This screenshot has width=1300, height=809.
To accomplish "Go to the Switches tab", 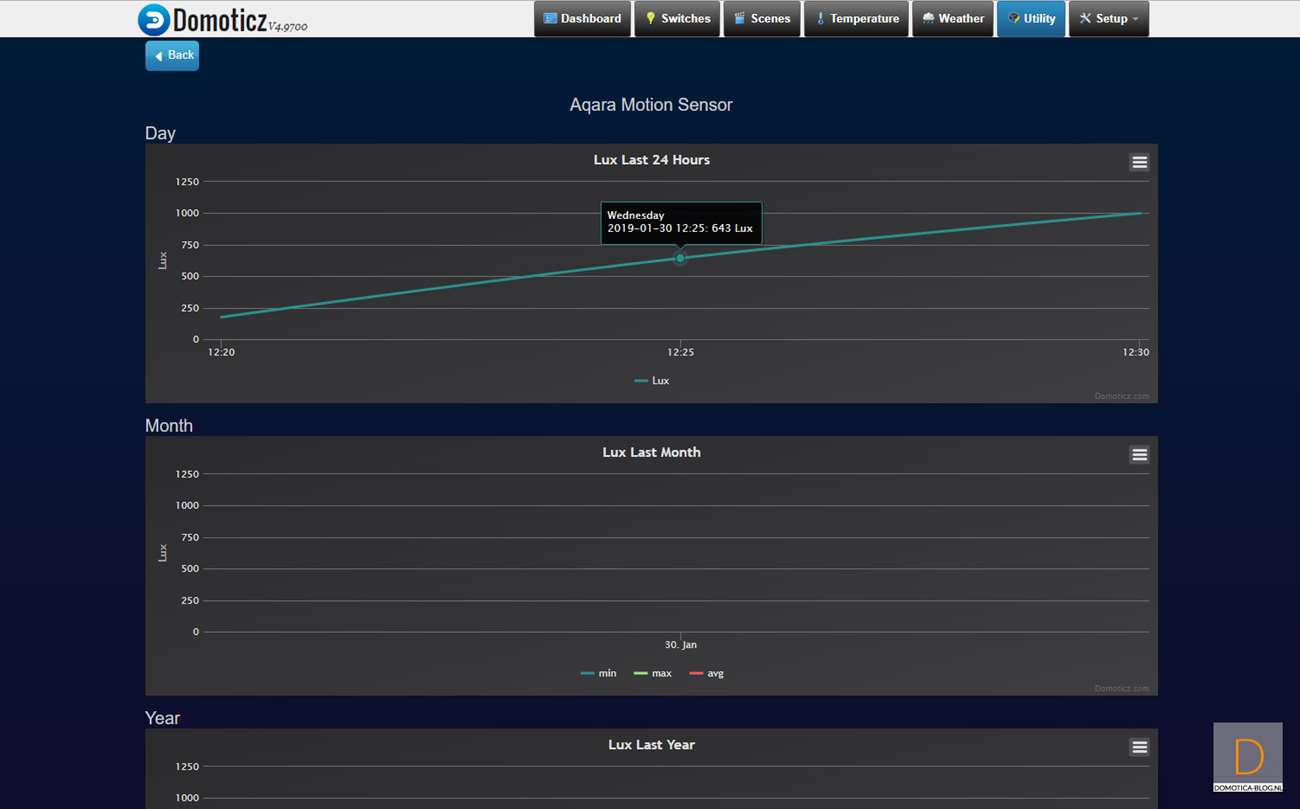I will (677, 19).
